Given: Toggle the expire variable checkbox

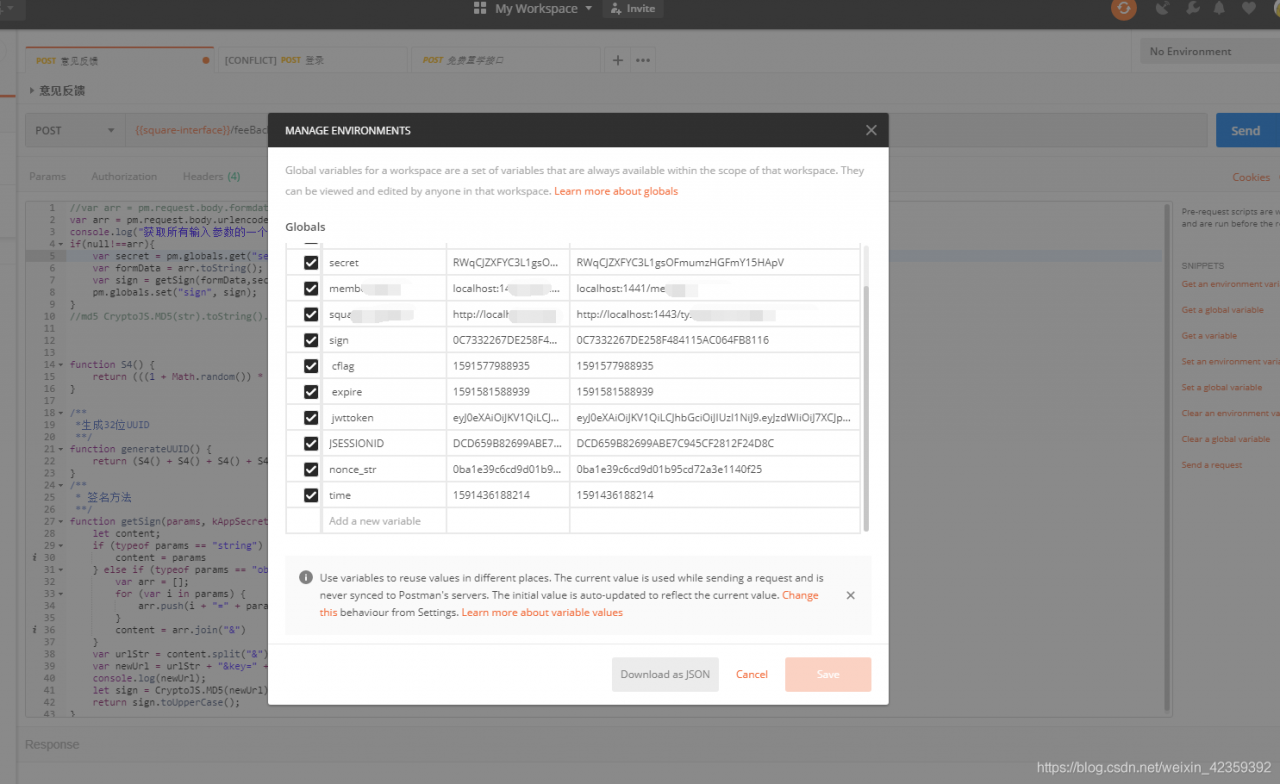Looking at the screenshot, I should click(310, 392).
